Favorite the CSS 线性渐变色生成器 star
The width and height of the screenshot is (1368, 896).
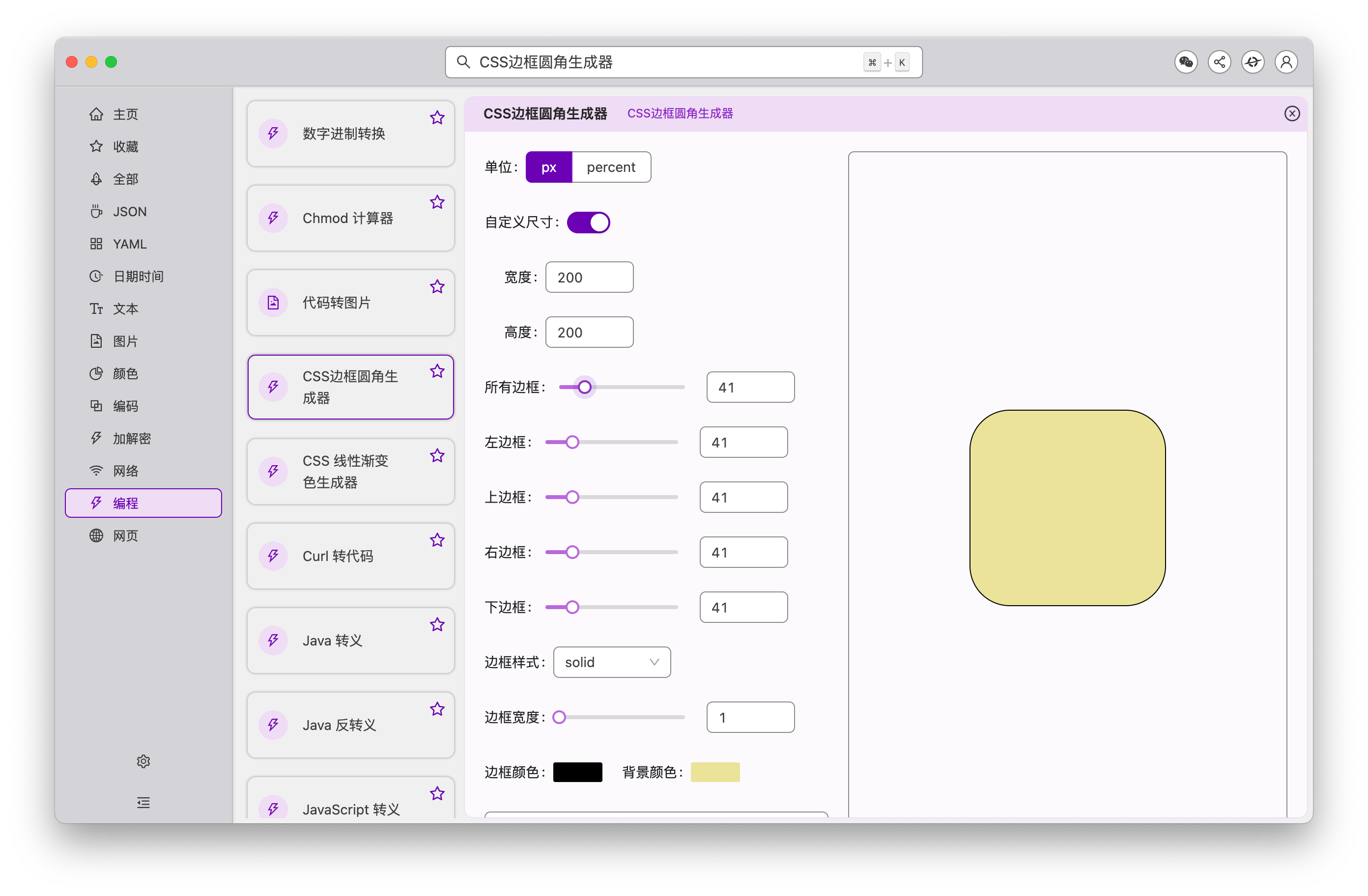(437, 456)
